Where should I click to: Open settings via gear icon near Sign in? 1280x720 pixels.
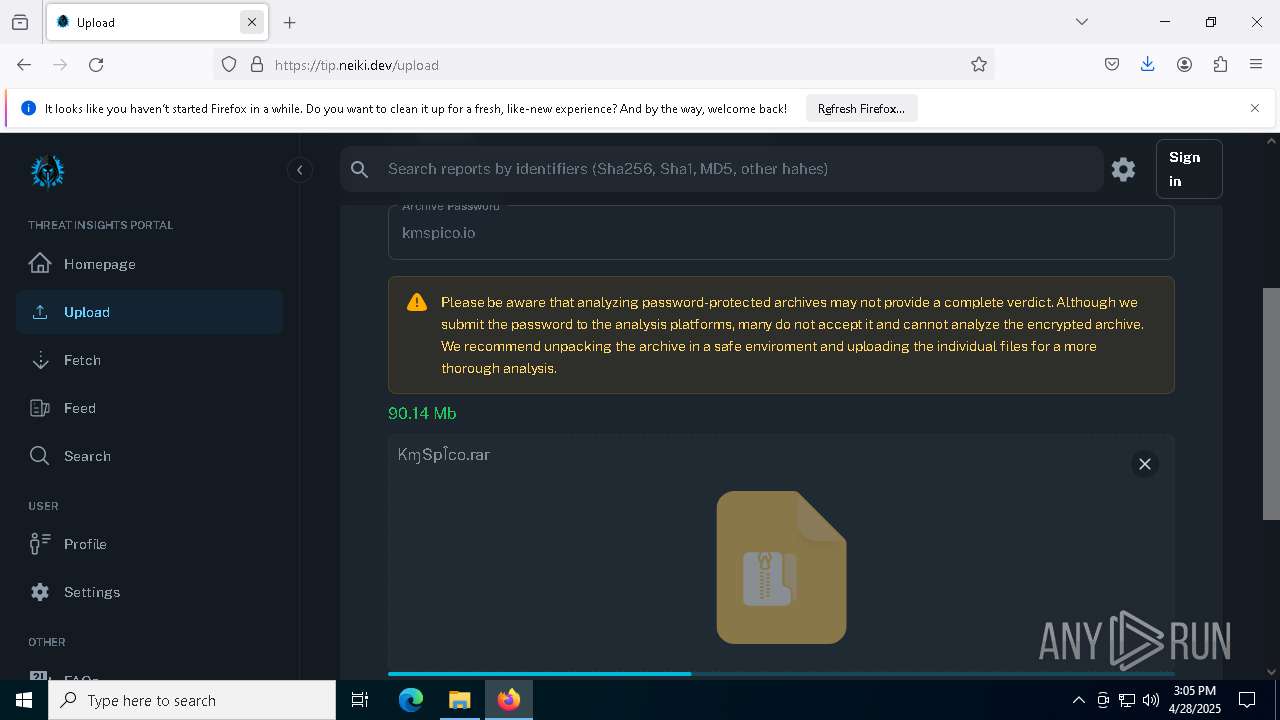pos(1123,170)
